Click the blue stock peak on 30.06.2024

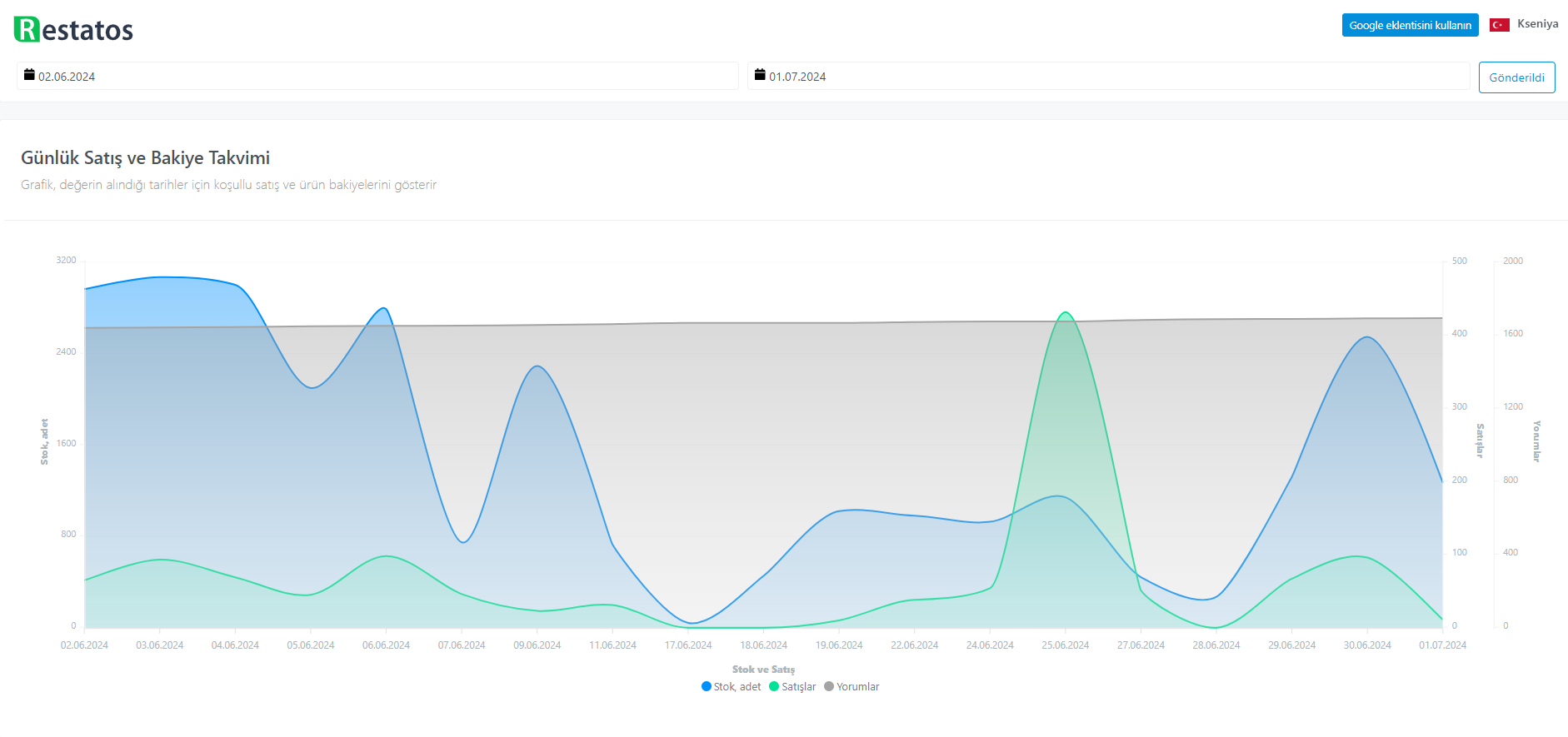[x=1366, y=337]
